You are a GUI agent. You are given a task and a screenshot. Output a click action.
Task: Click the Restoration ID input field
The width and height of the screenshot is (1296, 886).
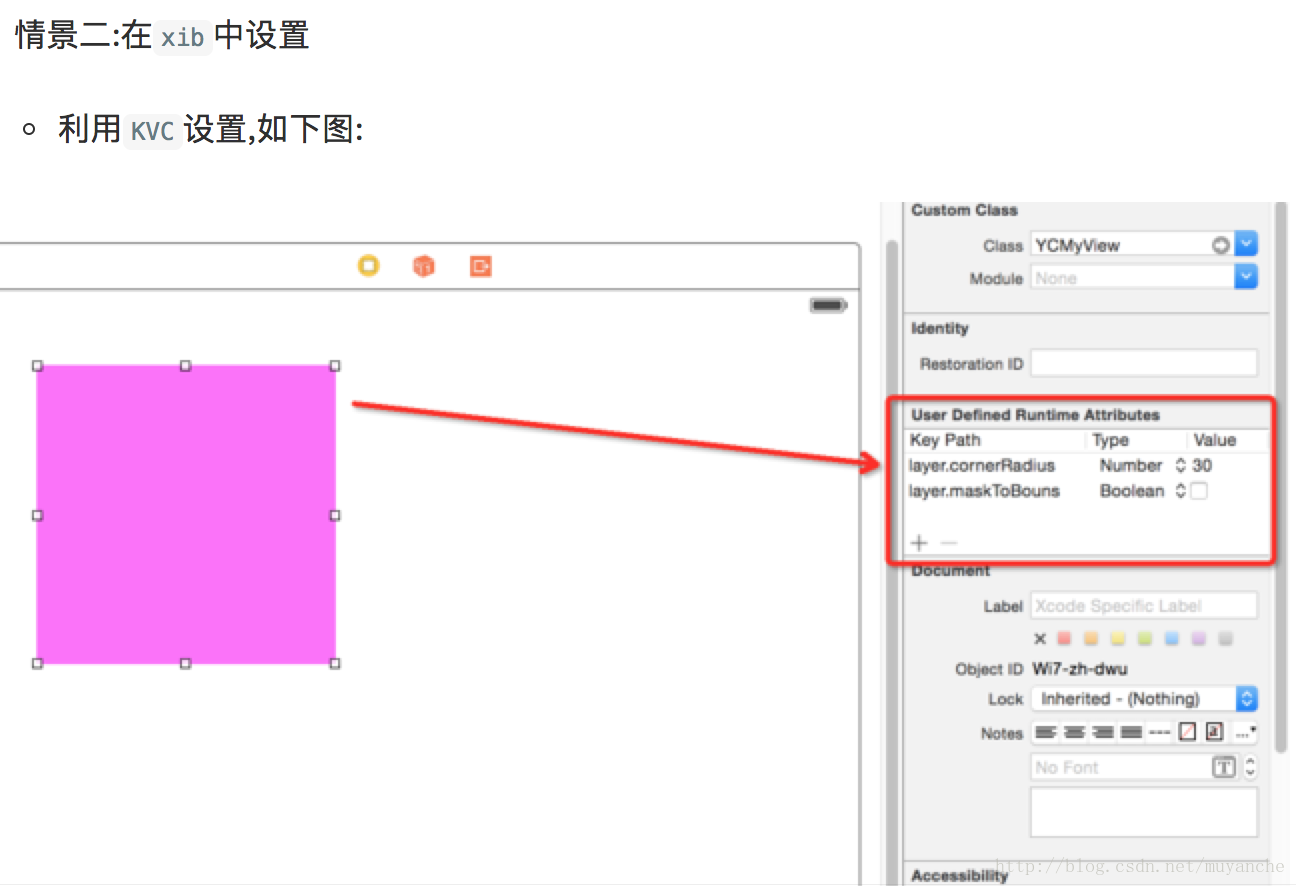pyautogui.click(x=1144, y=363)
